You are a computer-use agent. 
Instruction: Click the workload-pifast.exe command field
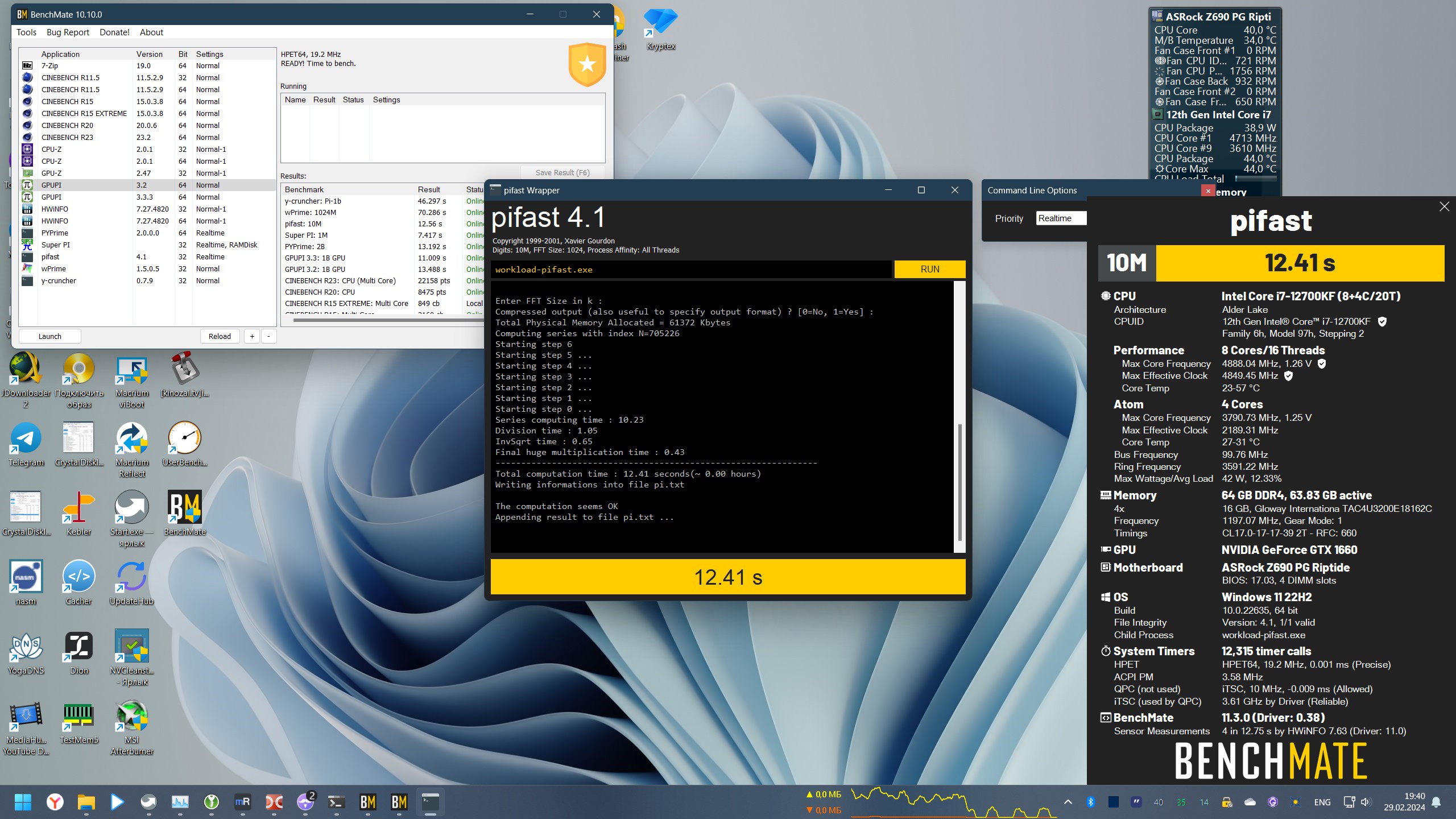692,269
